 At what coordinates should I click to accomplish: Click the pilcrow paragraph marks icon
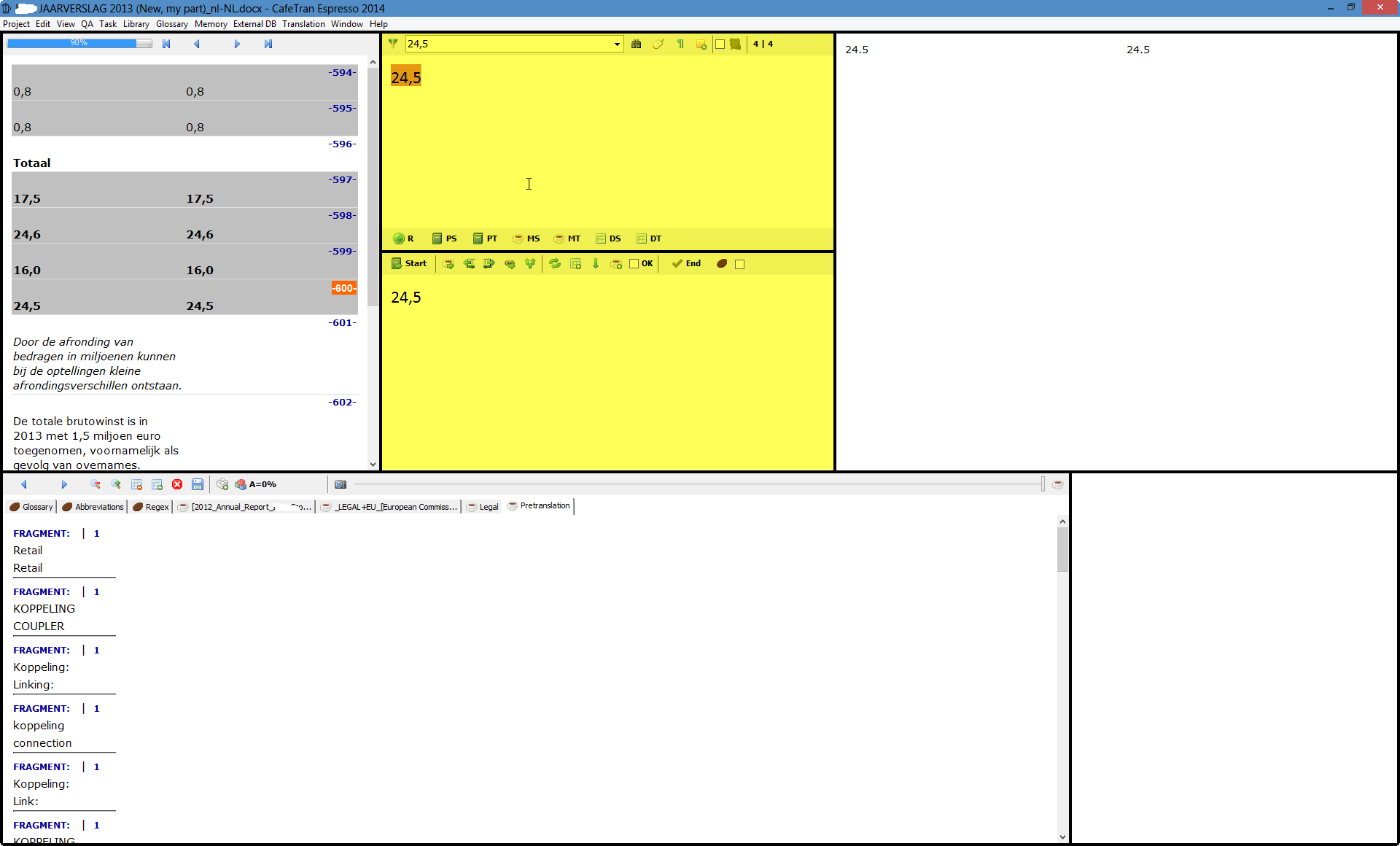tap(680, 44)
